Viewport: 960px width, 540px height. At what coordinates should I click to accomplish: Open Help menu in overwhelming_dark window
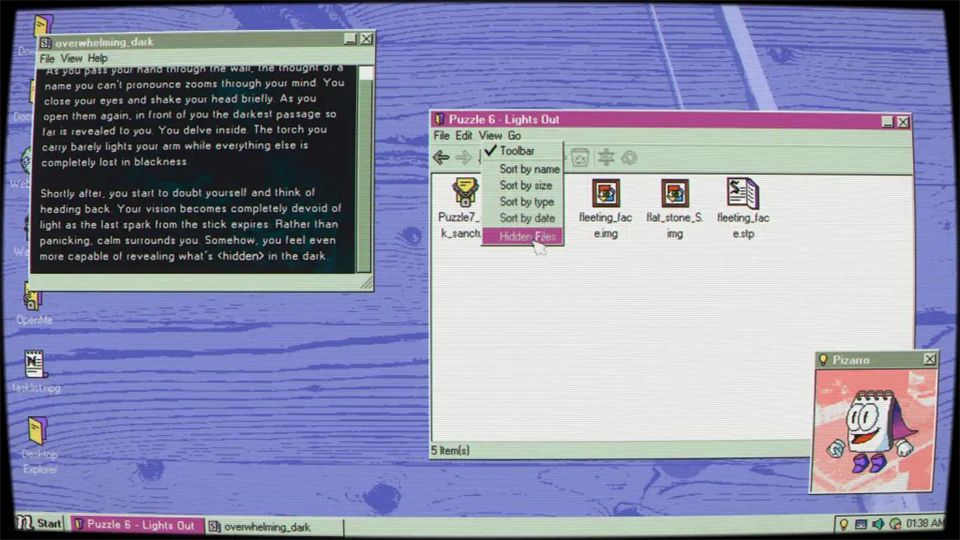click(x=97, y=59)
